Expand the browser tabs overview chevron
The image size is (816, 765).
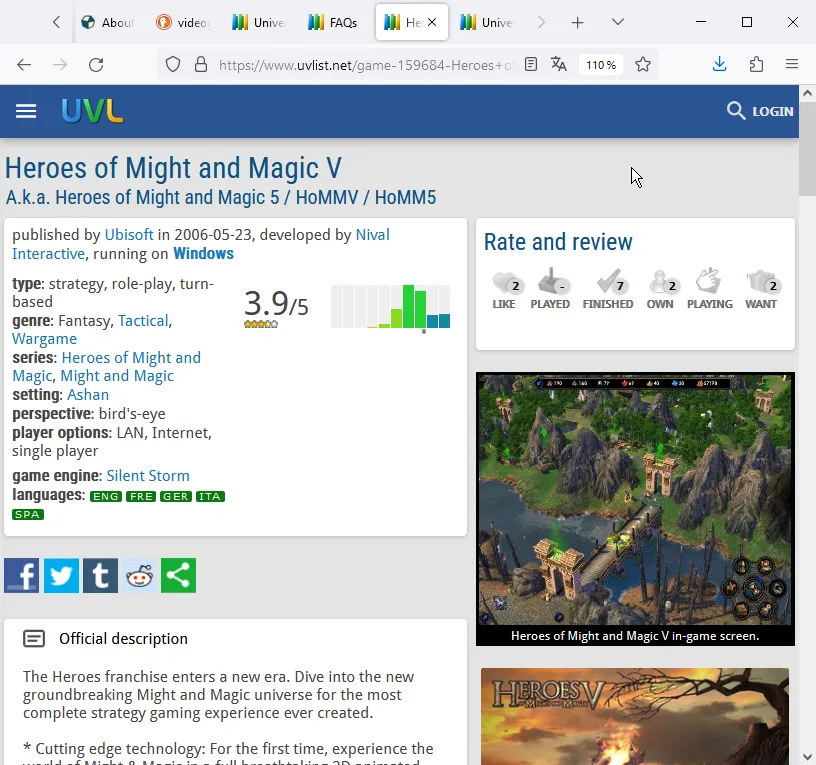click(617, 22)
